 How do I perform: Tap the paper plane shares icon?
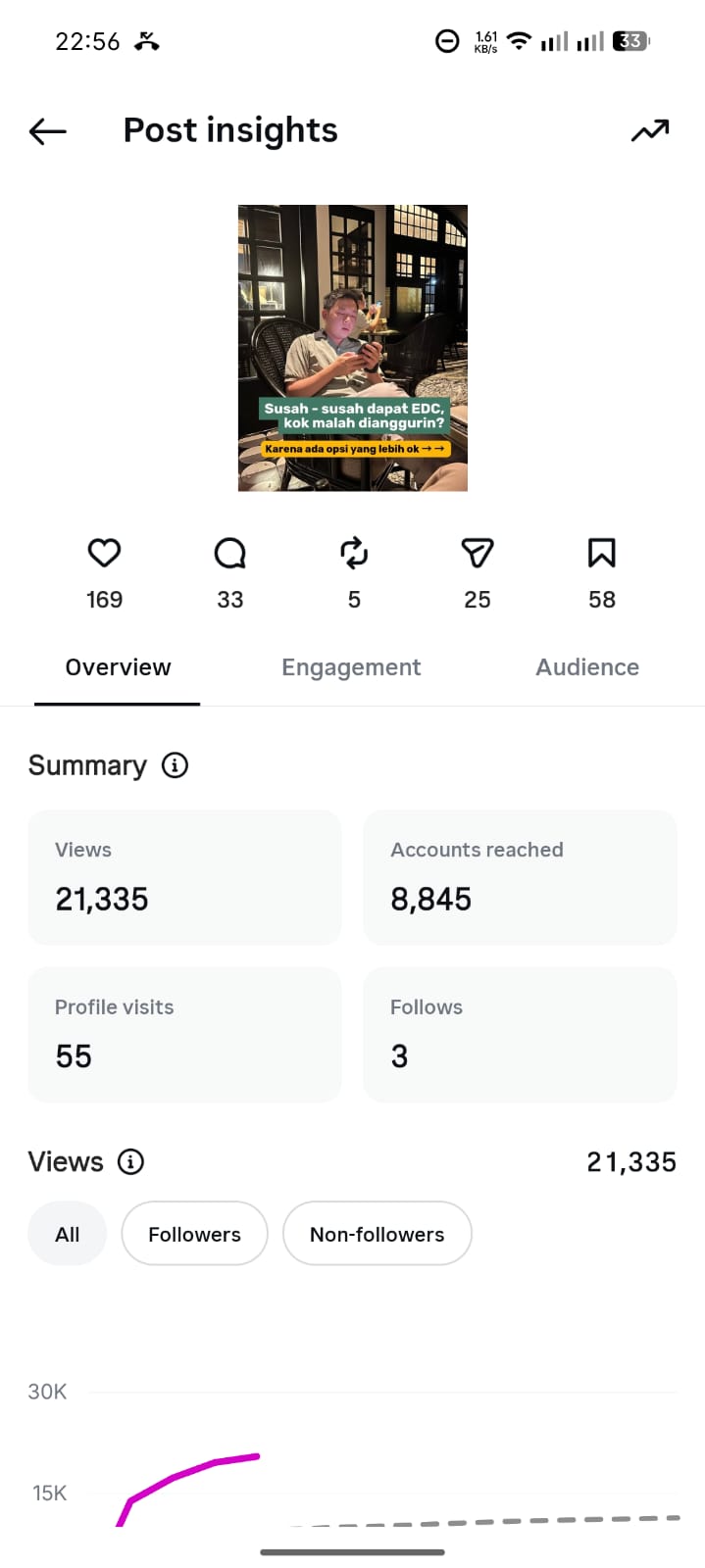point(478,553)
